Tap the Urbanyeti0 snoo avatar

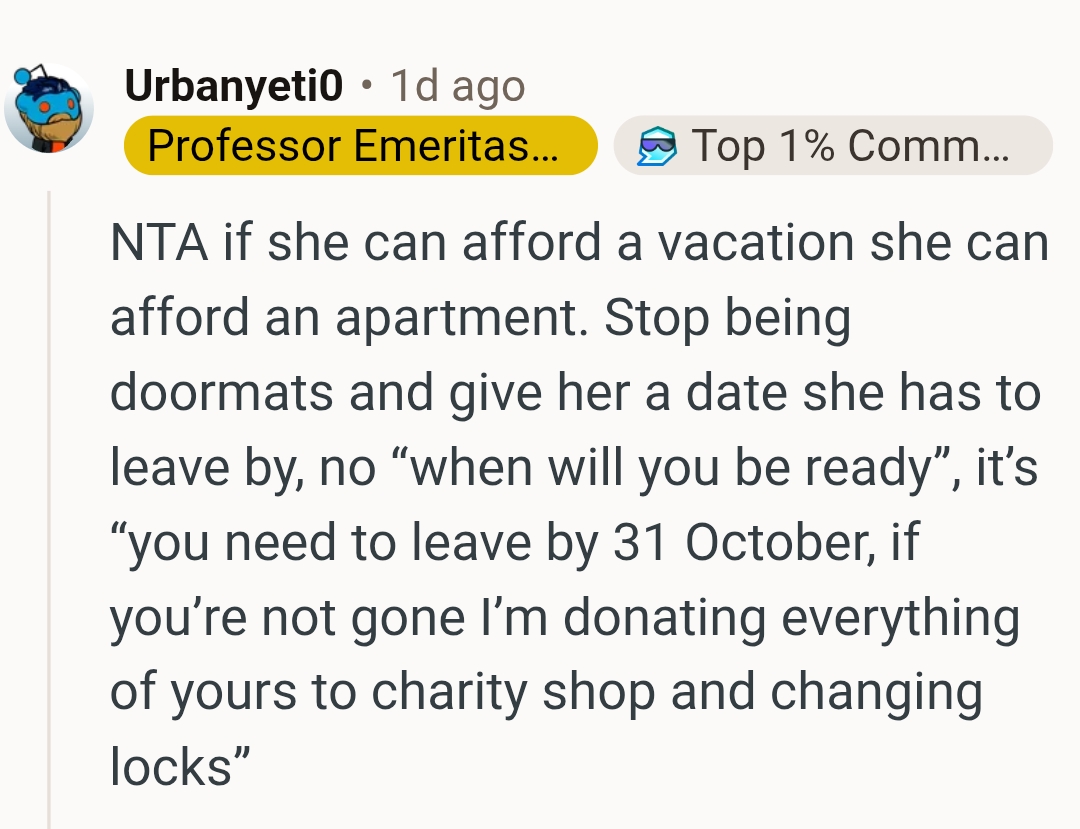pos(48,108)
